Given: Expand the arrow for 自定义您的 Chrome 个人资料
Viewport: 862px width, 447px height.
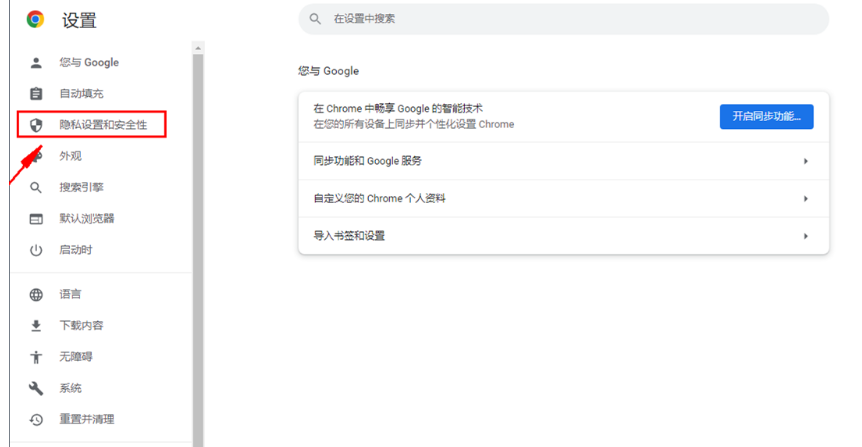Looking at the screenshot, I should (805, 199).
